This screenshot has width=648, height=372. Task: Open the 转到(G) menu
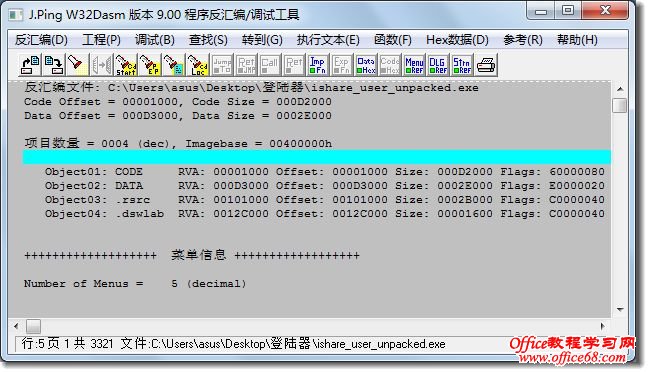pyautogui.click(x=262, y=40)
